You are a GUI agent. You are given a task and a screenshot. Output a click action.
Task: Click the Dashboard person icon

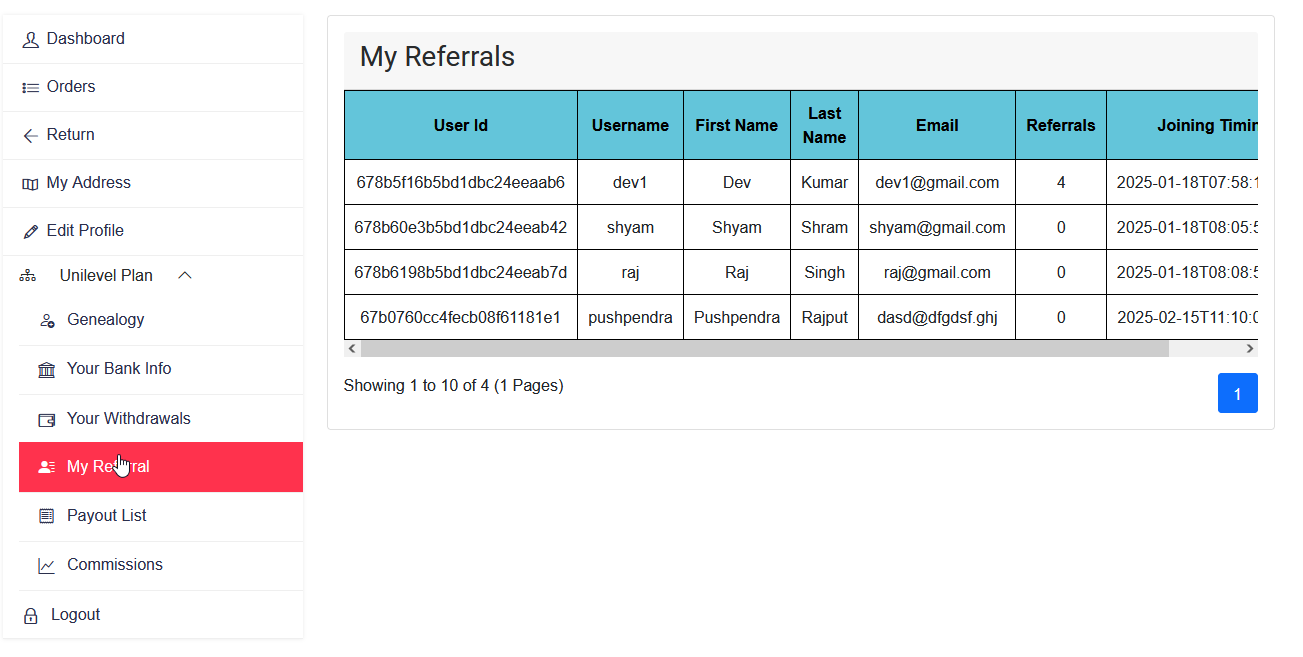[x=30, y=38]
